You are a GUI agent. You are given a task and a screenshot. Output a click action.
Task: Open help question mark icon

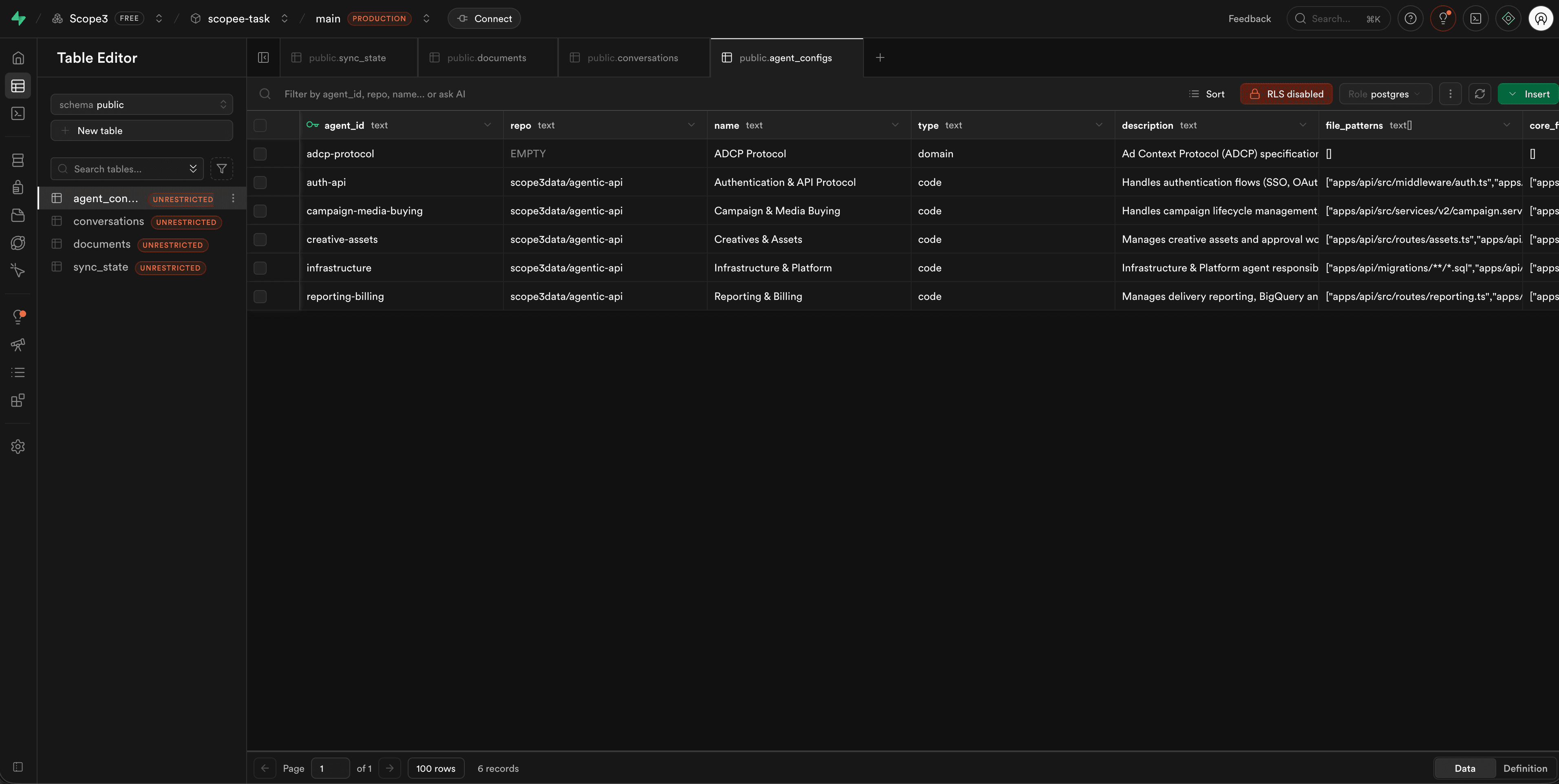pyautogui.click(x=1411, y=18)
